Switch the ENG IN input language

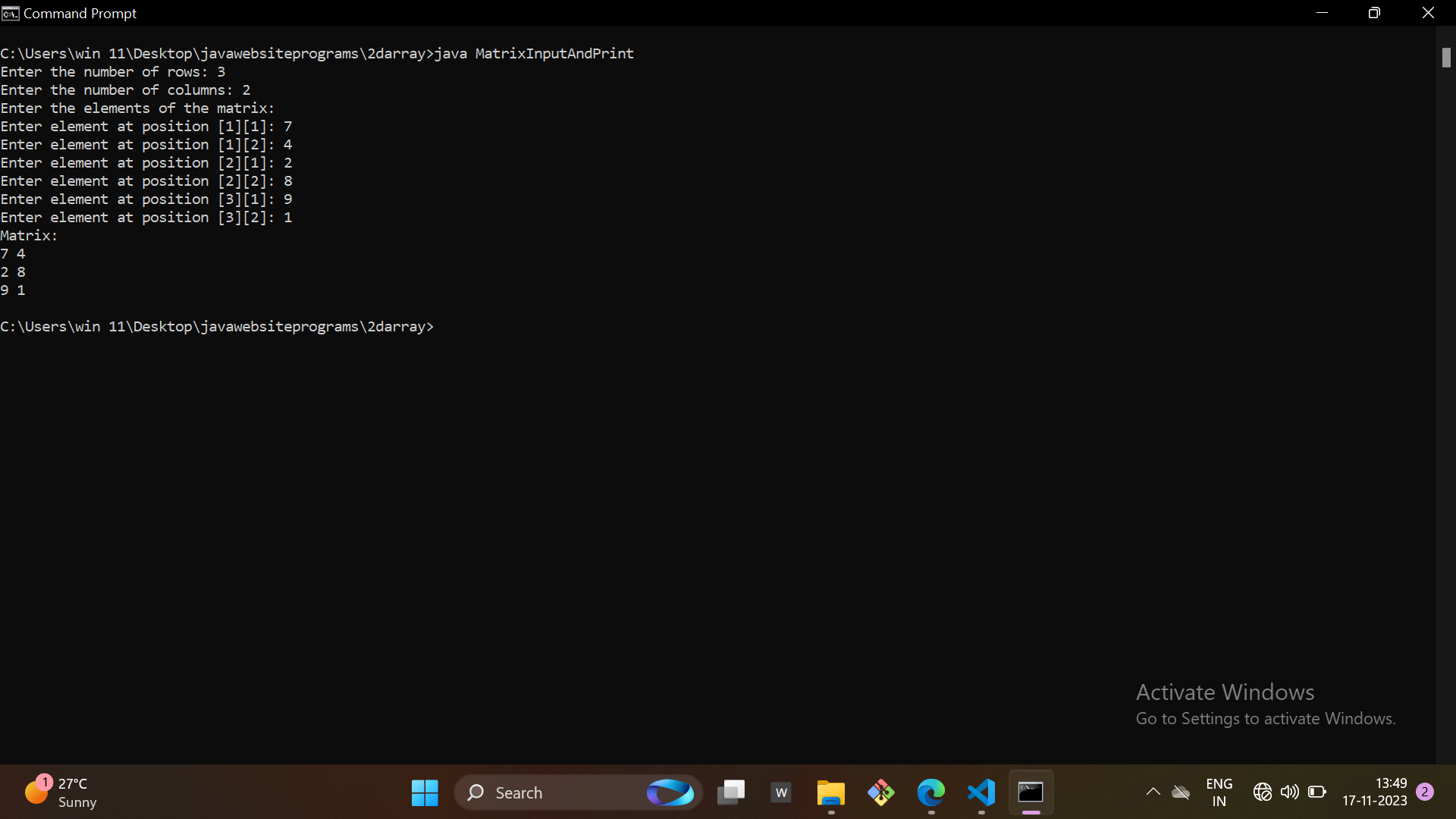1219,792
